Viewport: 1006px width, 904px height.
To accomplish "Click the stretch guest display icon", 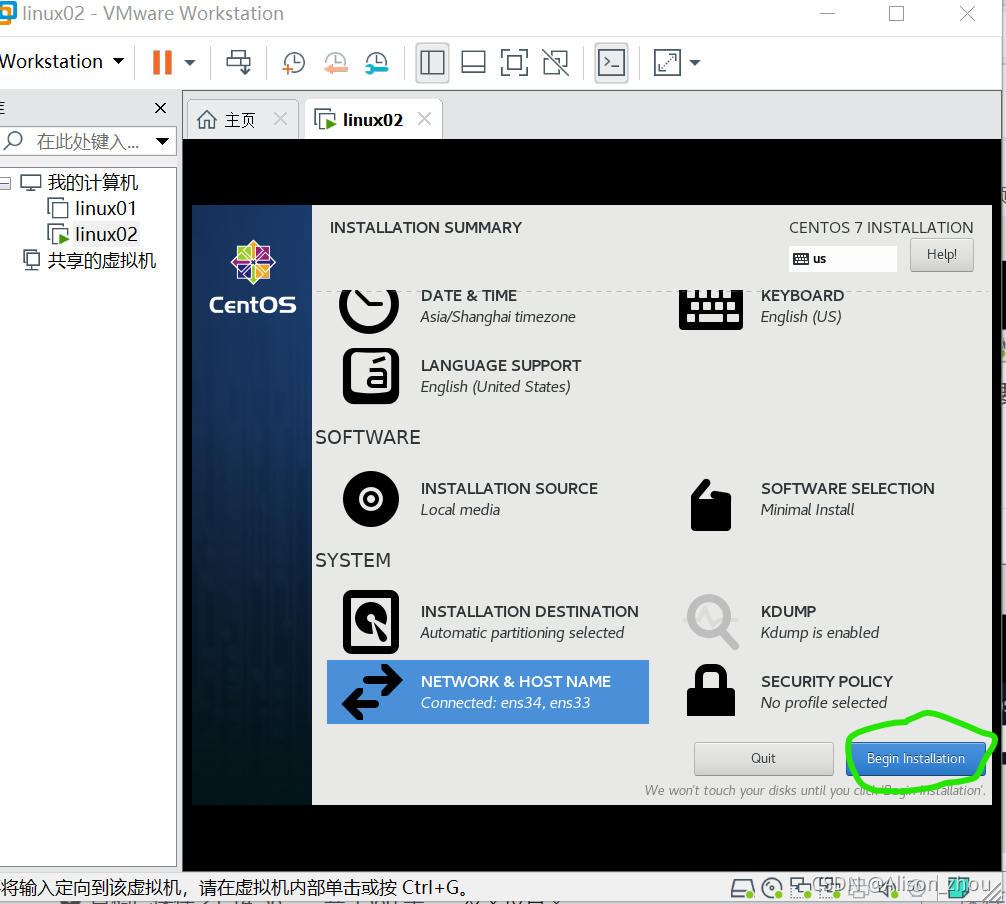I will (667, 63).
